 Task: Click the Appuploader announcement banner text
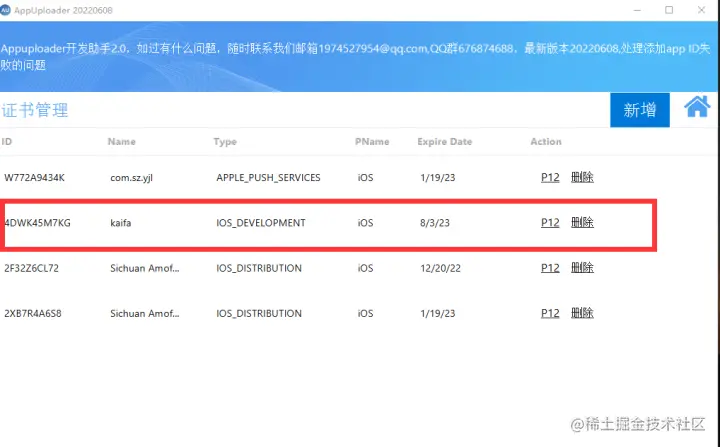(x=355, y=57)
